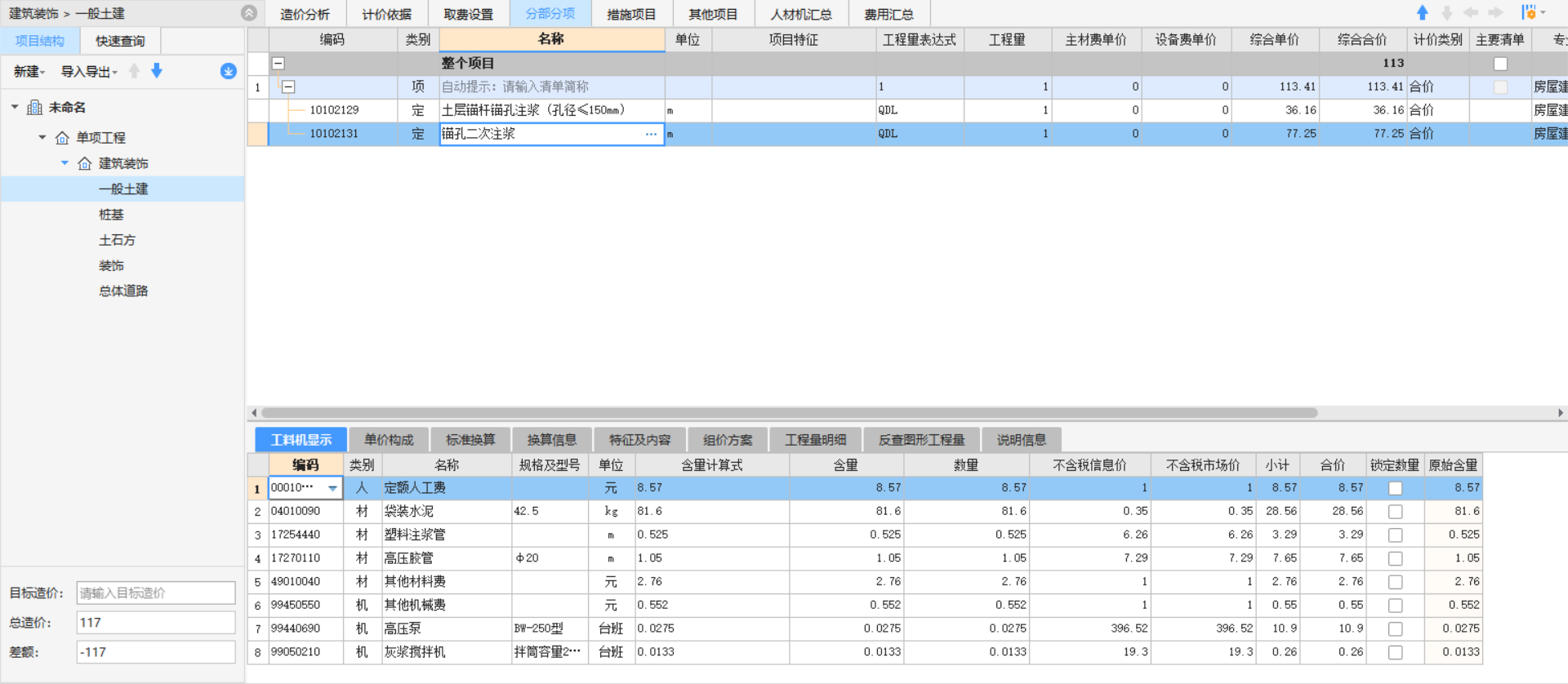The height and width of the screenshot is (684, 1568).
Task: Toggle 锁定数量 checkbox for 高压泵
Action: point(1396,629)
